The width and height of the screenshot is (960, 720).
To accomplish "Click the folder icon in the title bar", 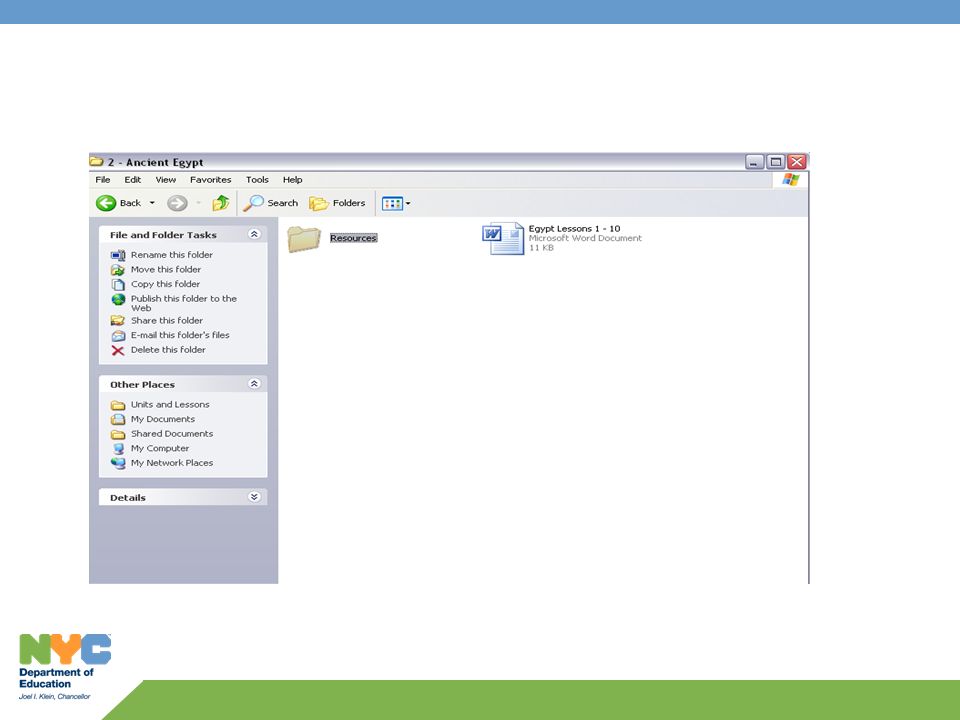I will pos(96,162).
